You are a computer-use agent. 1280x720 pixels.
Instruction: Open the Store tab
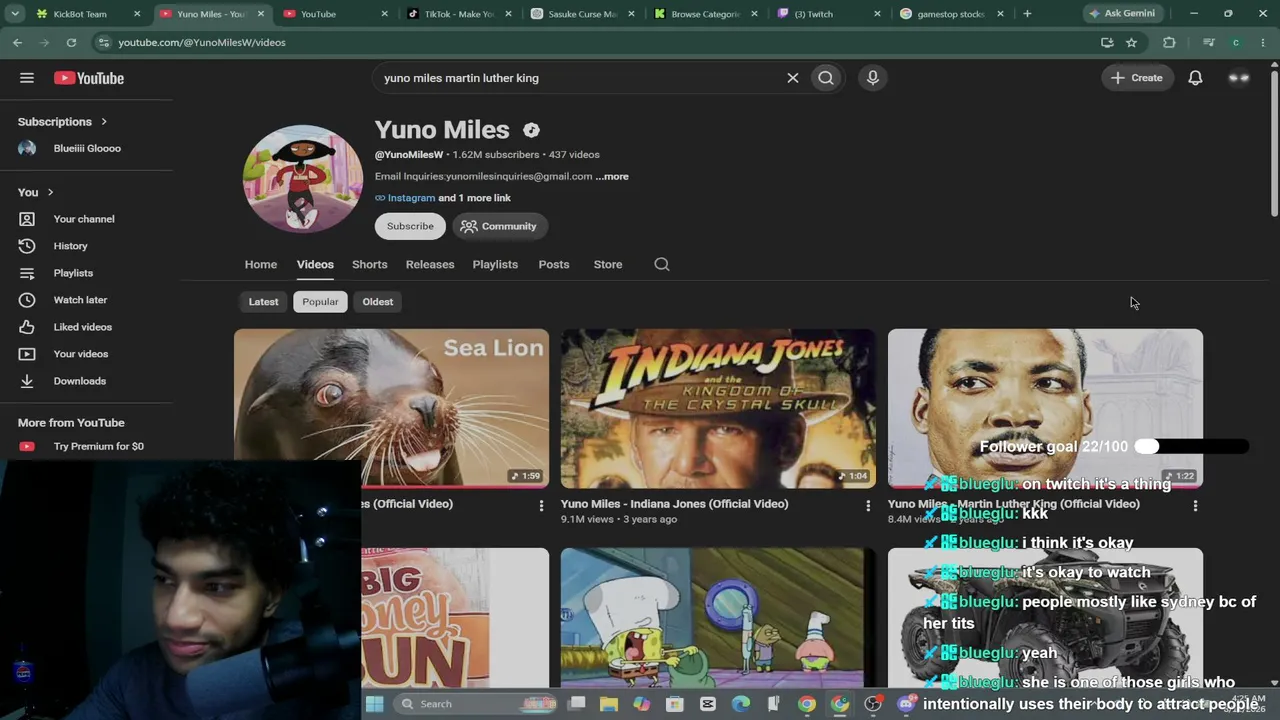pyautogui.click(x=608, y=264)
